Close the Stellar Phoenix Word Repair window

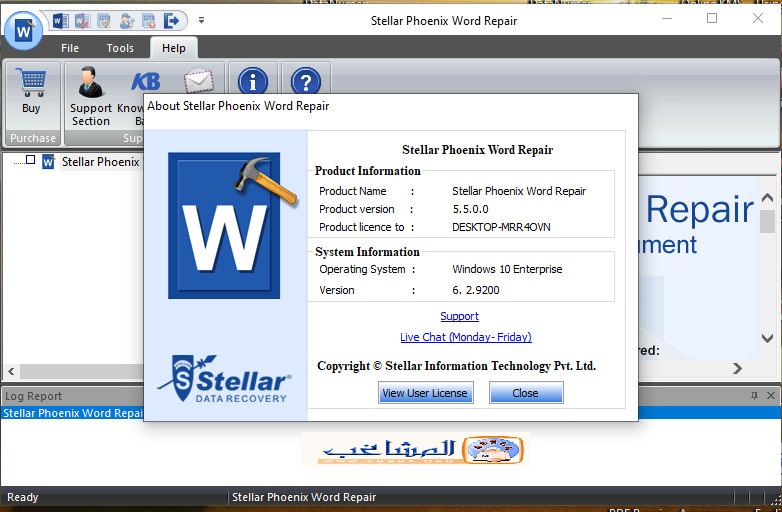[x=758, y=18]
